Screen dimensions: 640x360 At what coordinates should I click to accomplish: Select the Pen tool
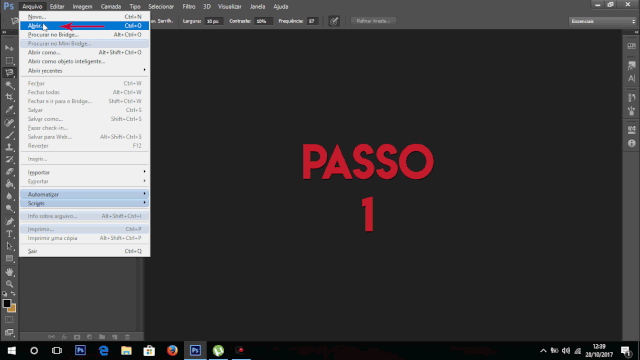[x=9, y=222]
